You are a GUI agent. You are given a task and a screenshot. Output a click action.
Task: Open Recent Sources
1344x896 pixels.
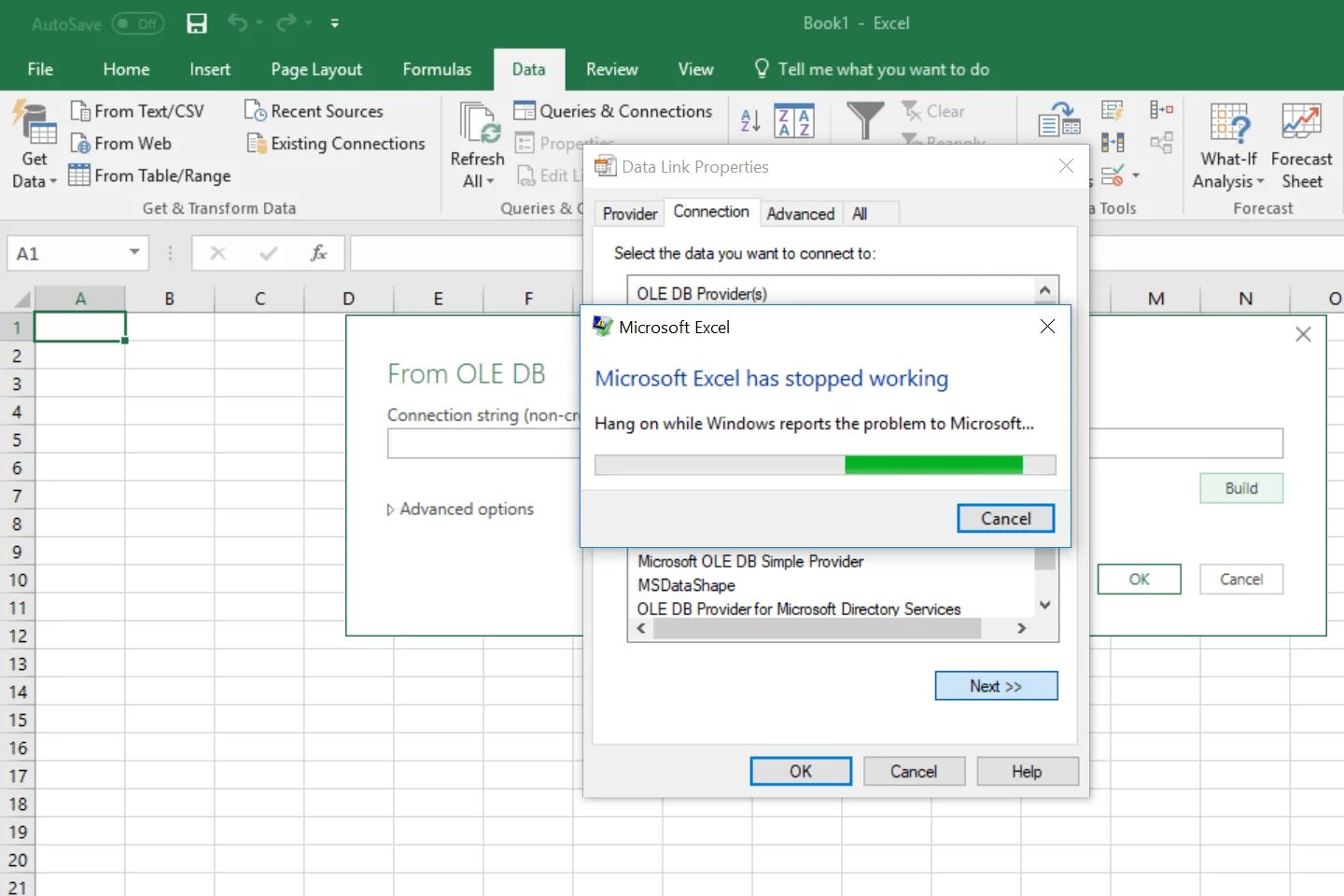(314, 111)
